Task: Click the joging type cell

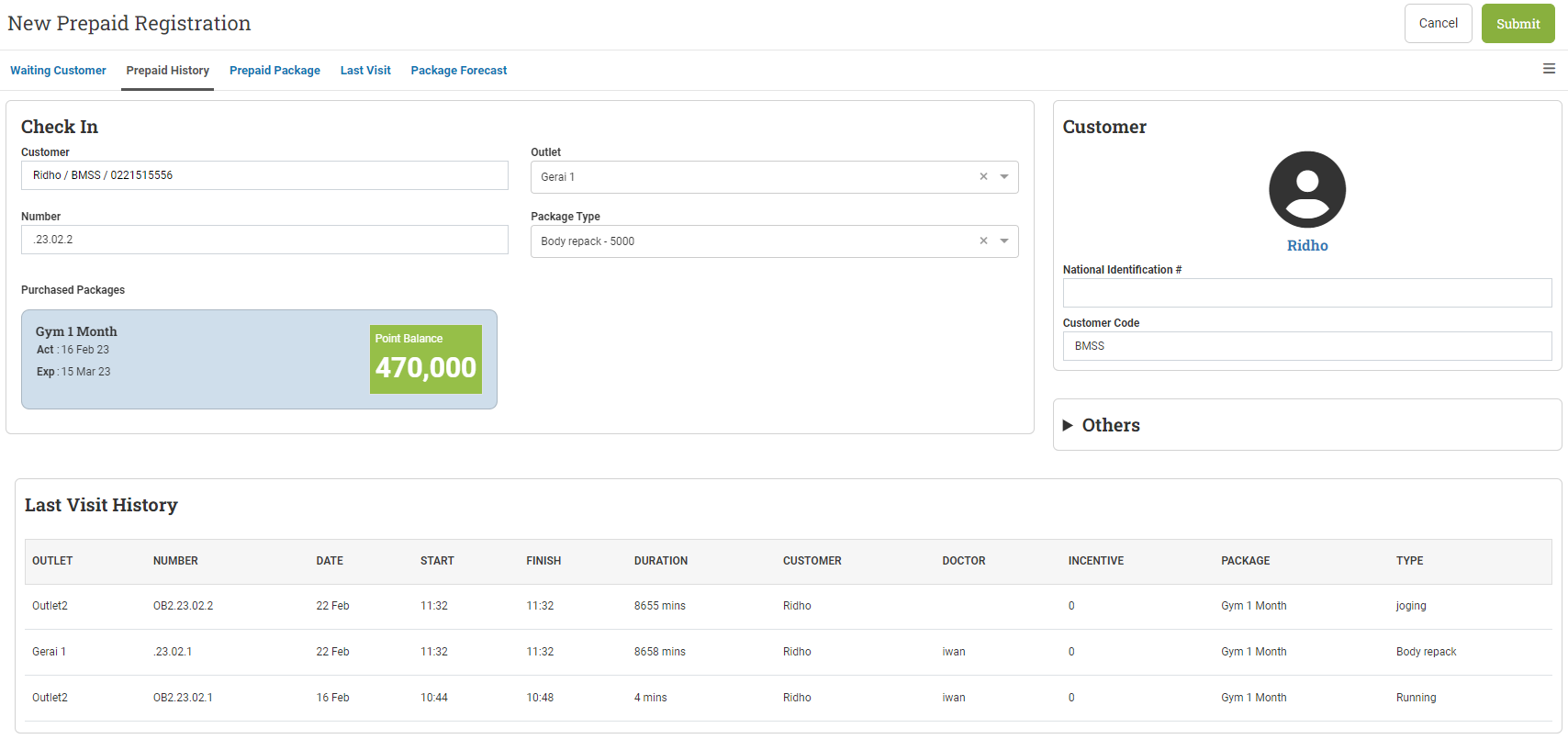Action: pos(1411,606)
